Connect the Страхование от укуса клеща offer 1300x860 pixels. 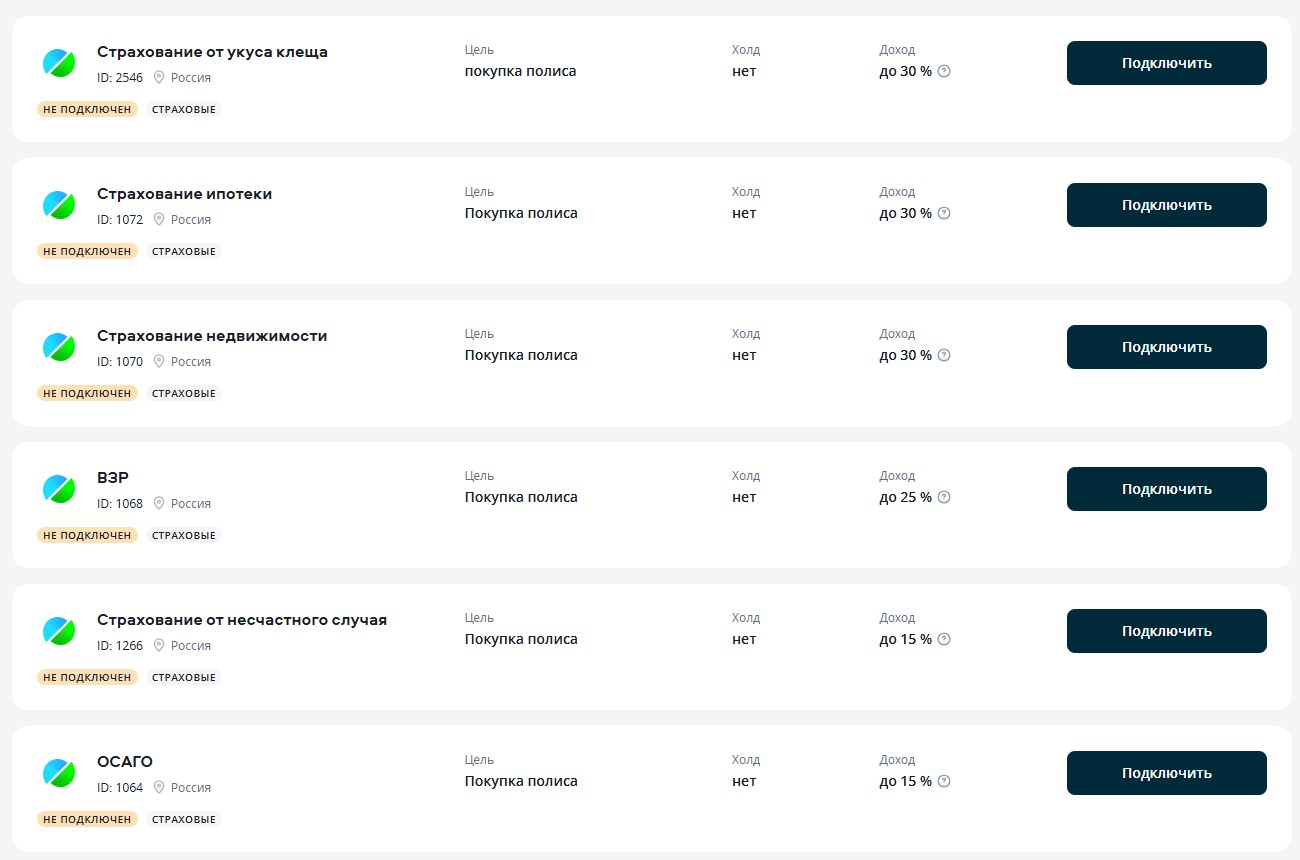[x=1167, y=63]
